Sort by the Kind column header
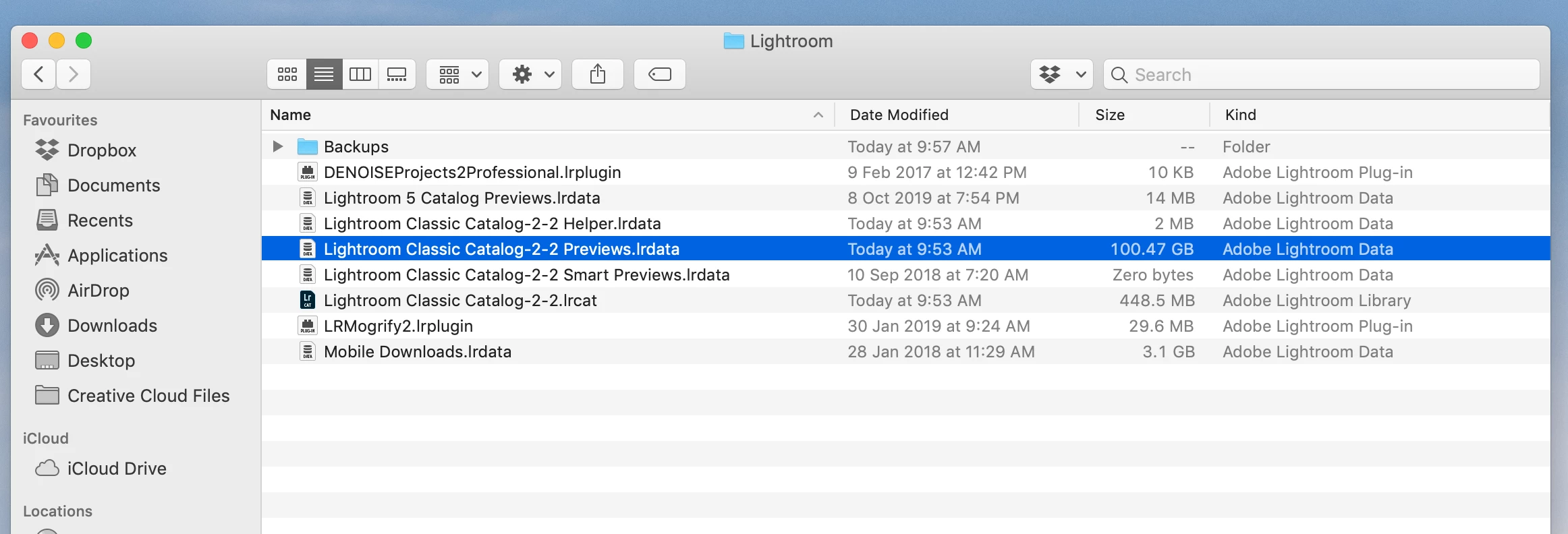Screen dimensions: 1568x534 point(1380,115)
